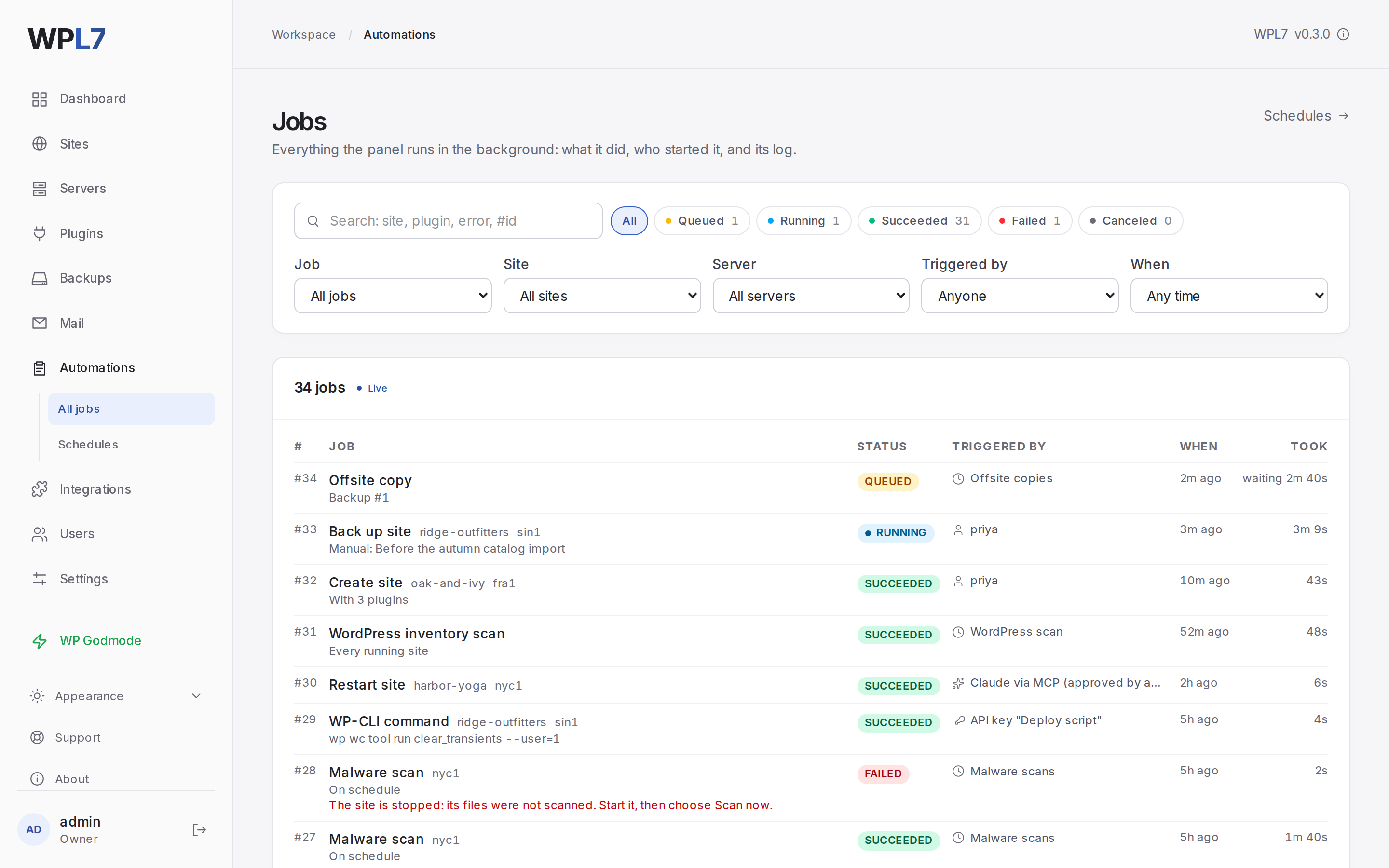Image resolution: width=1389 pixels, height=868 pixels.
Task: Filter jobs by Queued status
Action: tap(701, 221)
